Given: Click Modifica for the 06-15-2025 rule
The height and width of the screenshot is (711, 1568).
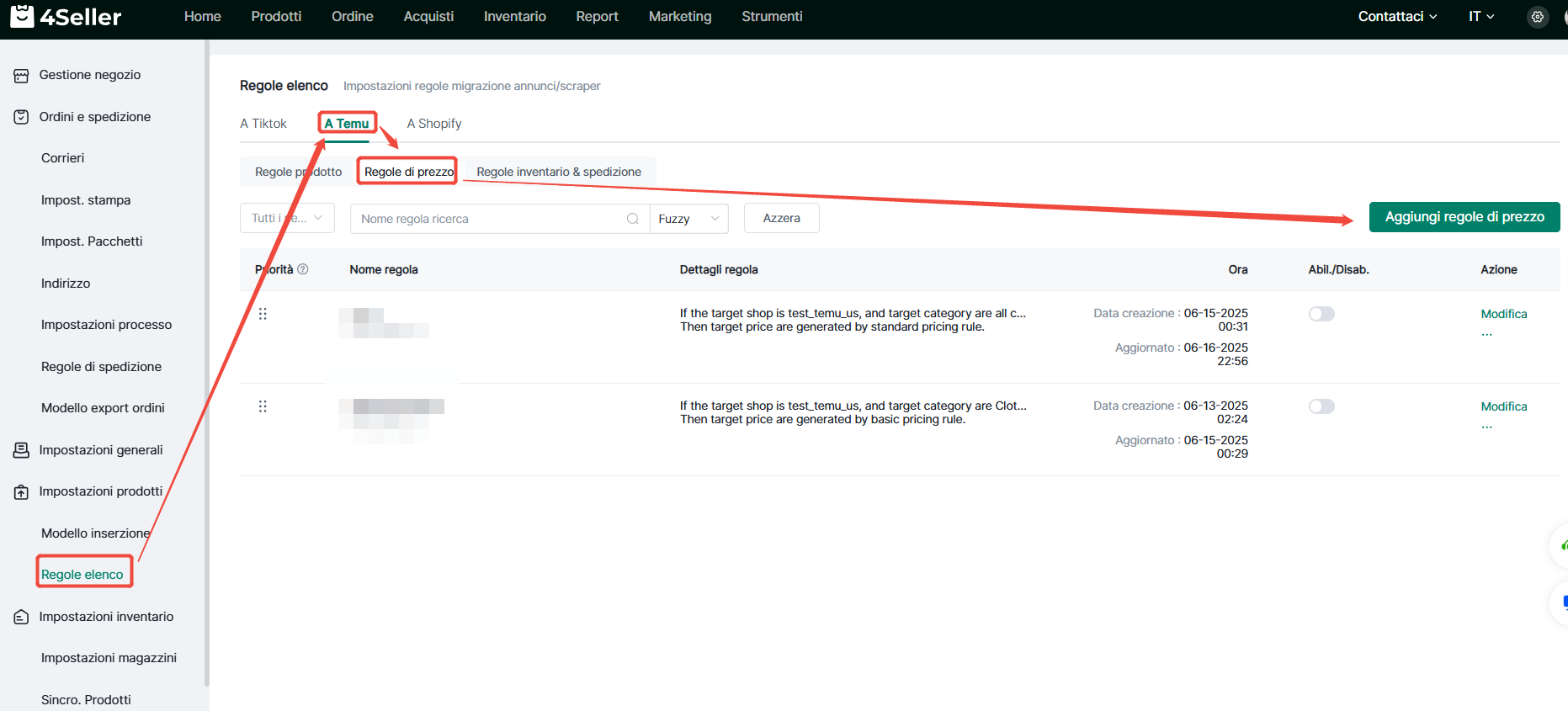Looking at the screenshot, I should [x=1504, y=314].
